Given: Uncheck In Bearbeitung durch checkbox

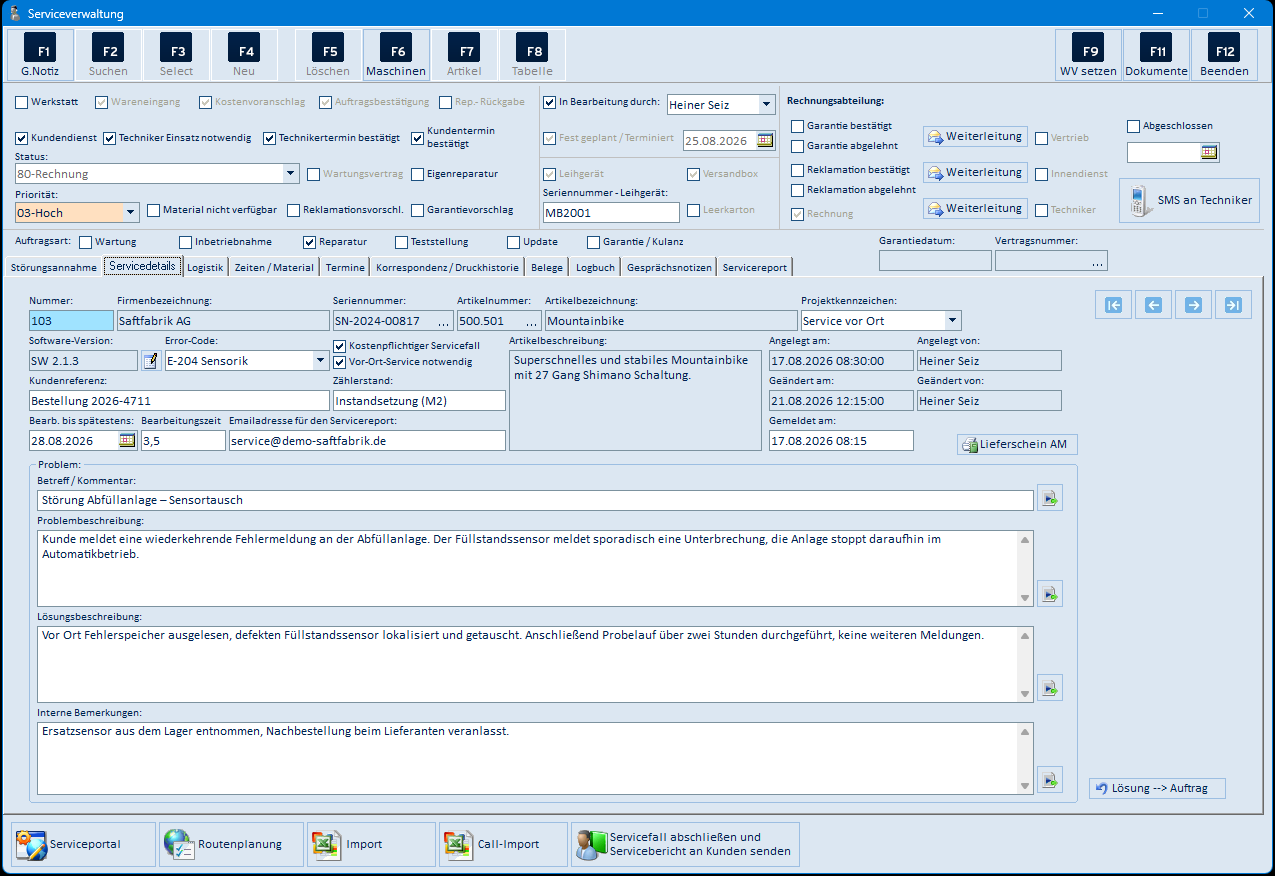Looking at the screenshot, I should pyautogui.click(x=549, y=102).
